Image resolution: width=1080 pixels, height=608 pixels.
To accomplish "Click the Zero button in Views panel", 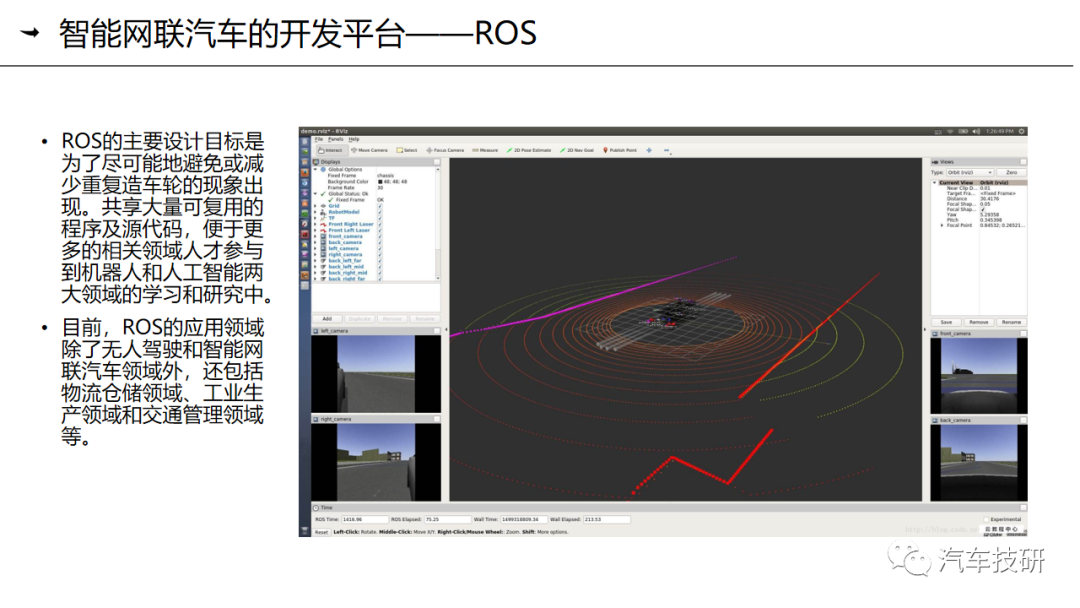I will 1011,172.
